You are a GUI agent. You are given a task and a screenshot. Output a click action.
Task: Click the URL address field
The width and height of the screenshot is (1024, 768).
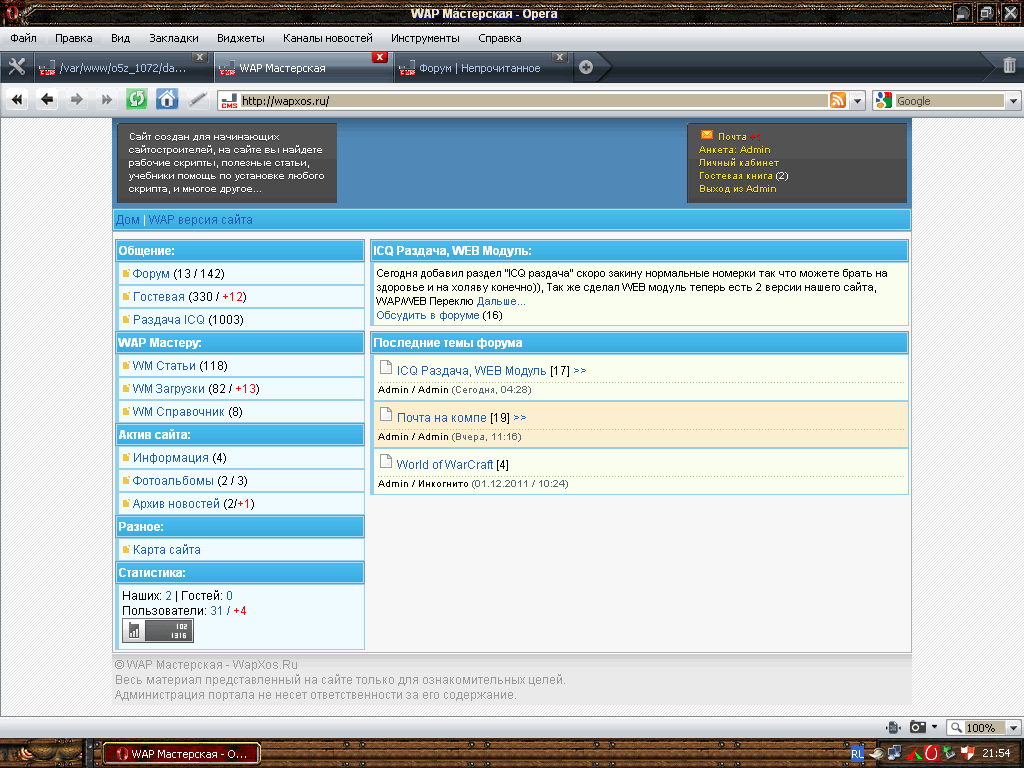coord(534,101)
